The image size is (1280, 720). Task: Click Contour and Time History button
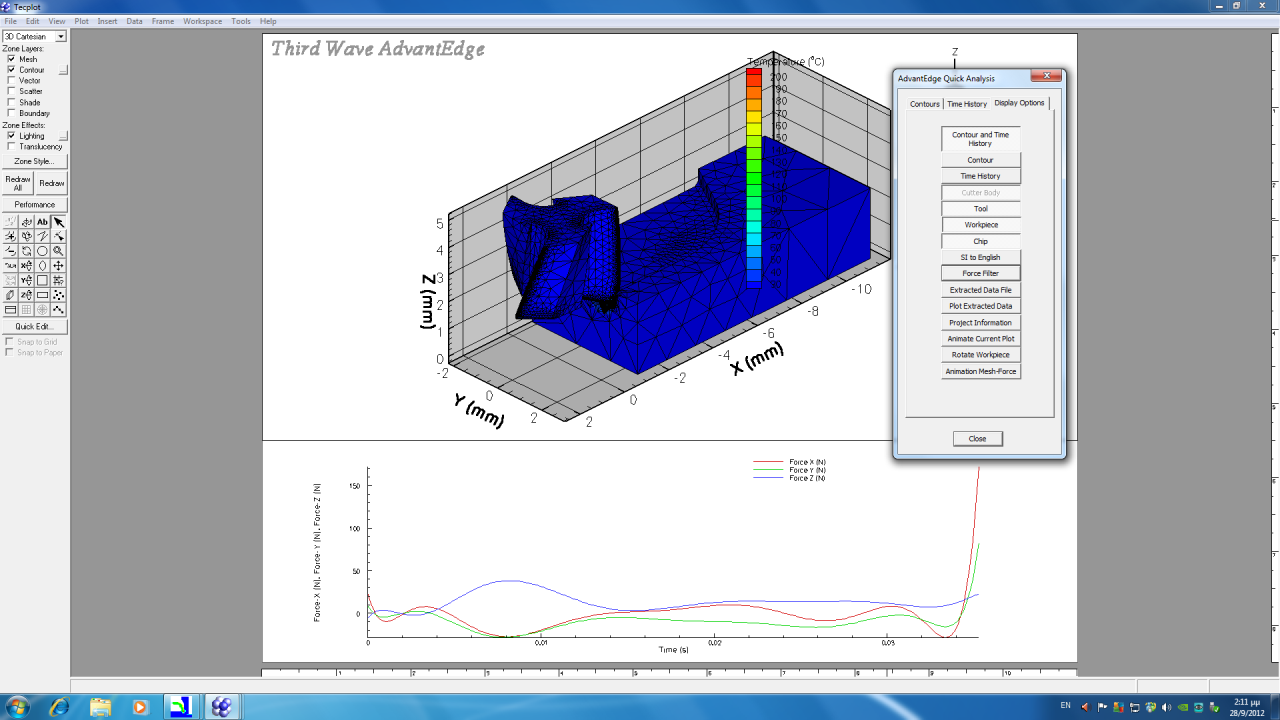980,139
